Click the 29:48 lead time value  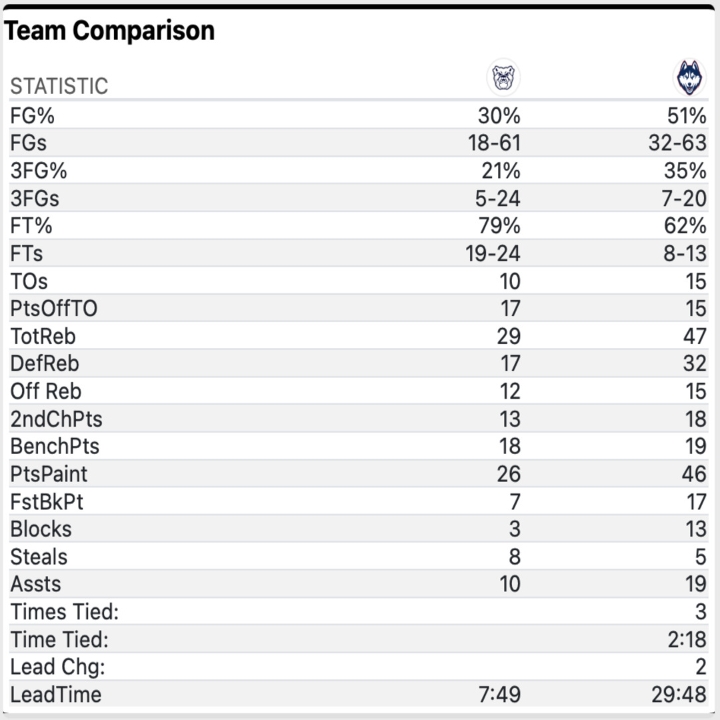(677, 694)
